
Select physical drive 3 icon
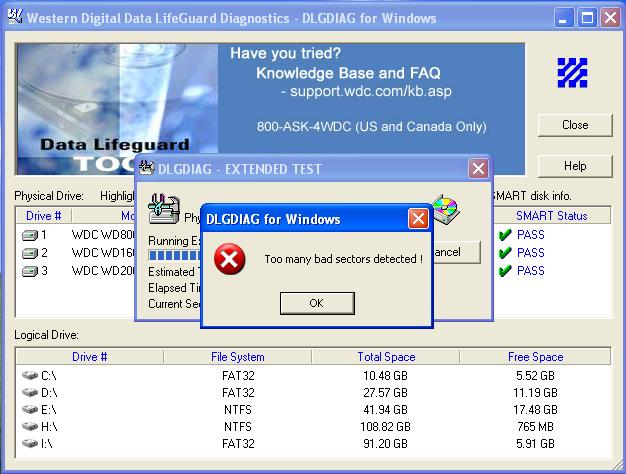pyautogui.click(x=30, y=272)
